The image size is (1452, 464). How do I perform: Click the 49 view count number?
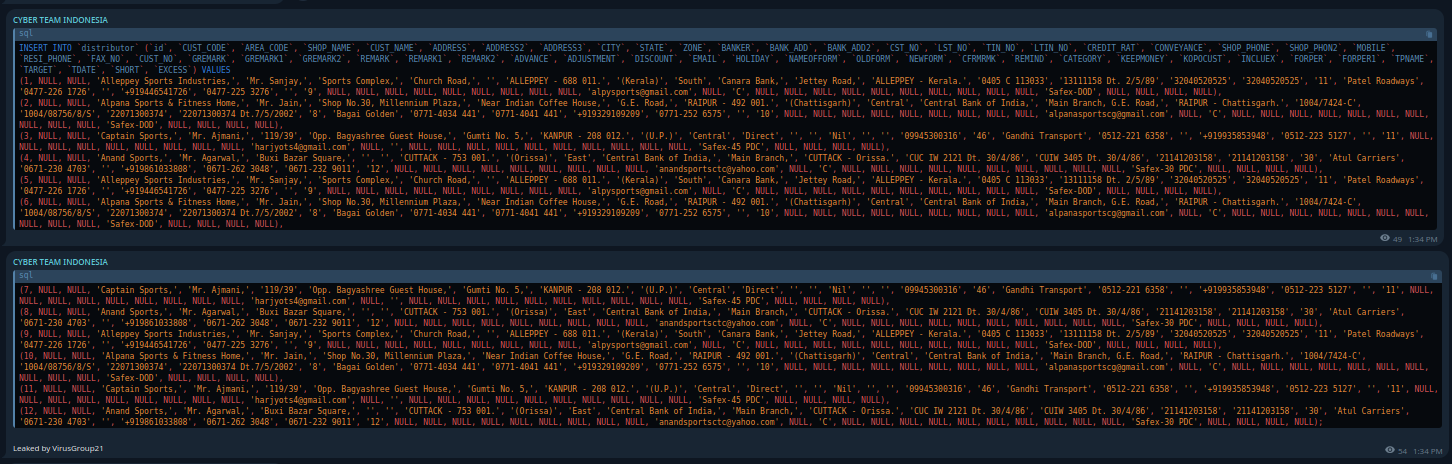1398,239
